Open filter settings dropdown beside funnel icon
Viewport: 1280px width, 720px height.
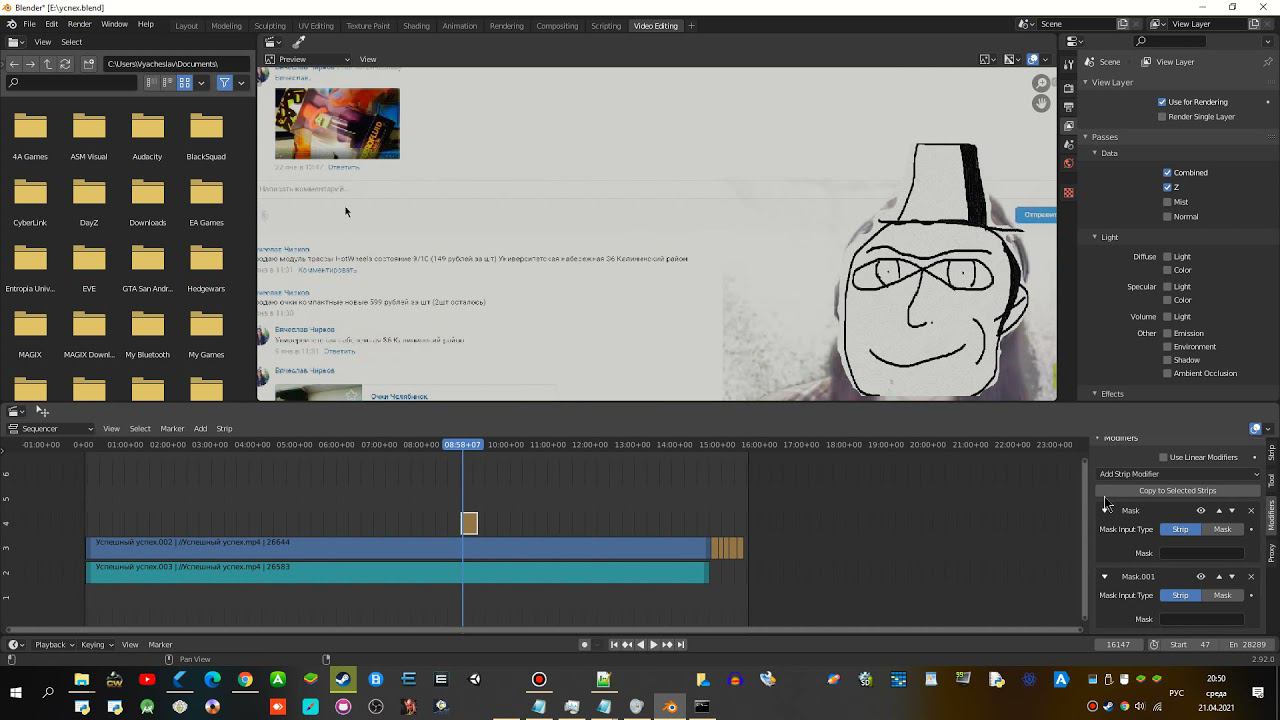(241, 83)
